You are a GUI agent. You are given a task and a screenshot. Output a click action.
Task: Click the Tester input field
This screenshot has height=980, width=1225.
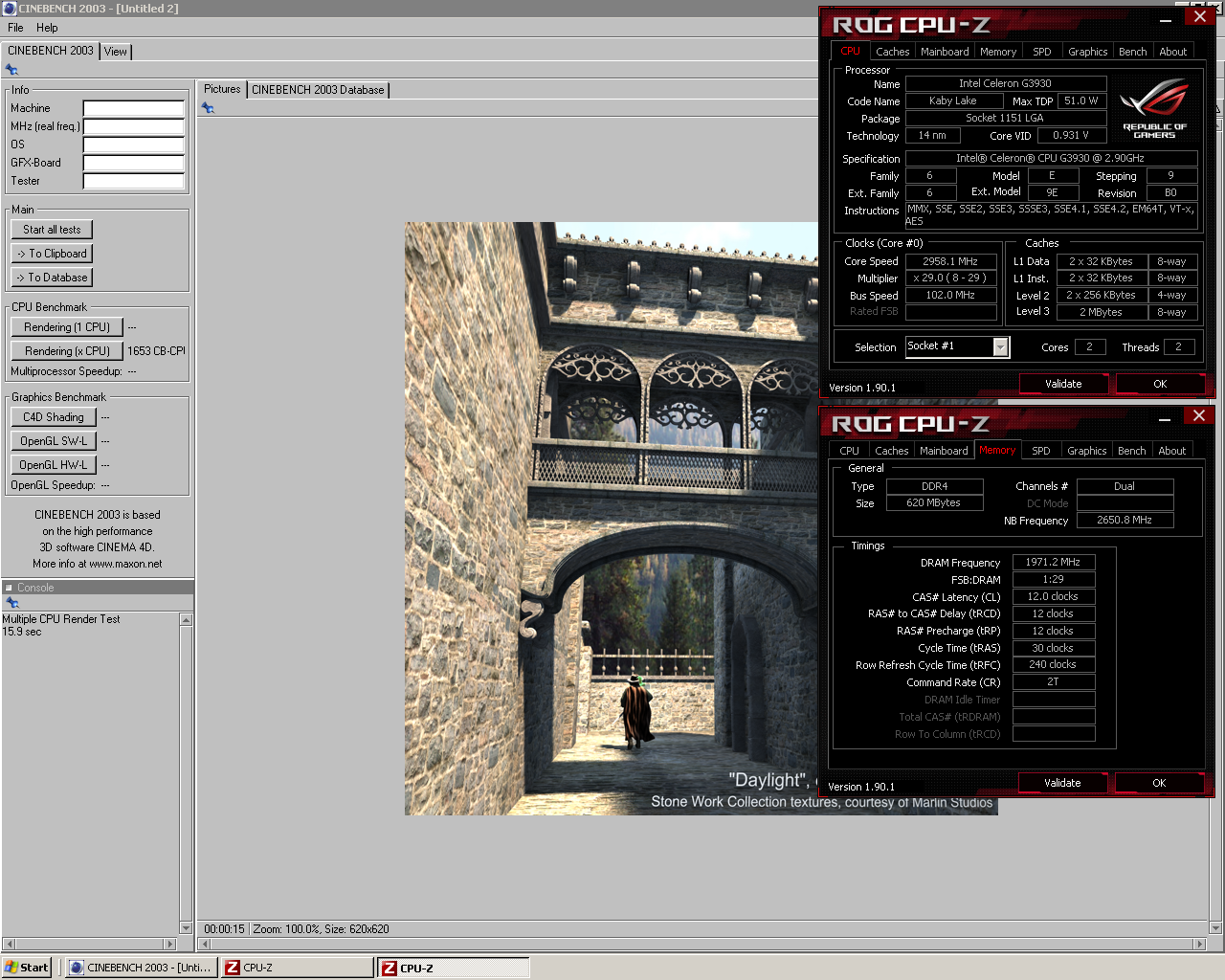click(x=133, y=181)
